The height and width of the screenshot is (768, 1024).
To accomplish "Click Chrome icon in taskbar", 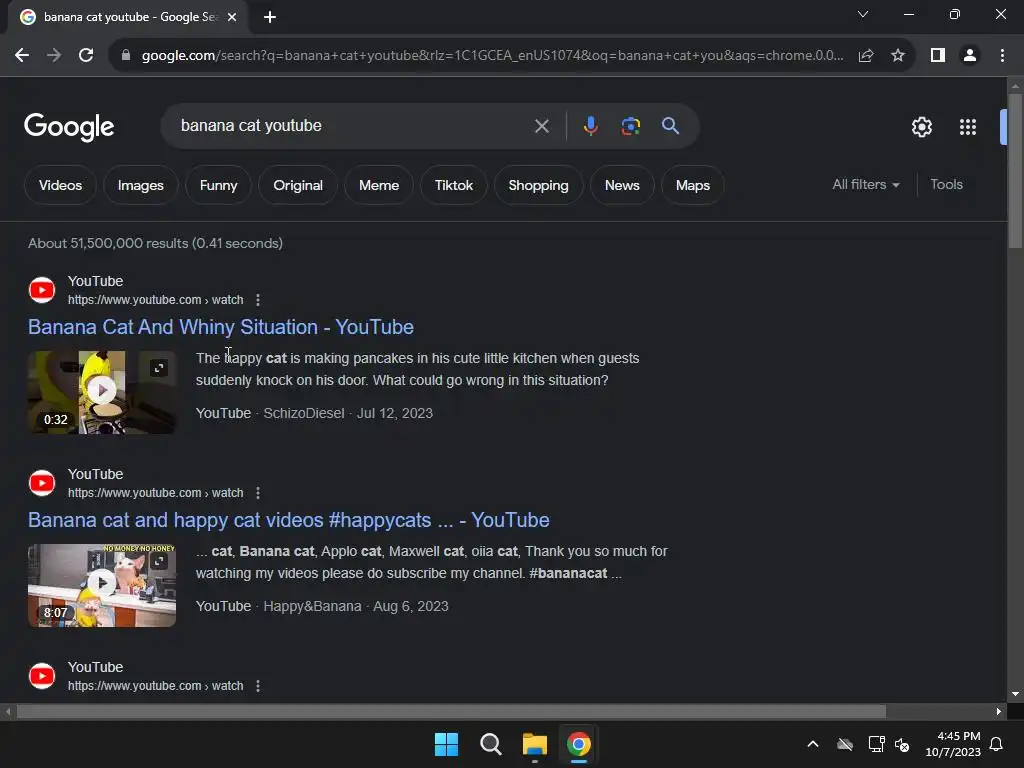I will coord(579,744).
